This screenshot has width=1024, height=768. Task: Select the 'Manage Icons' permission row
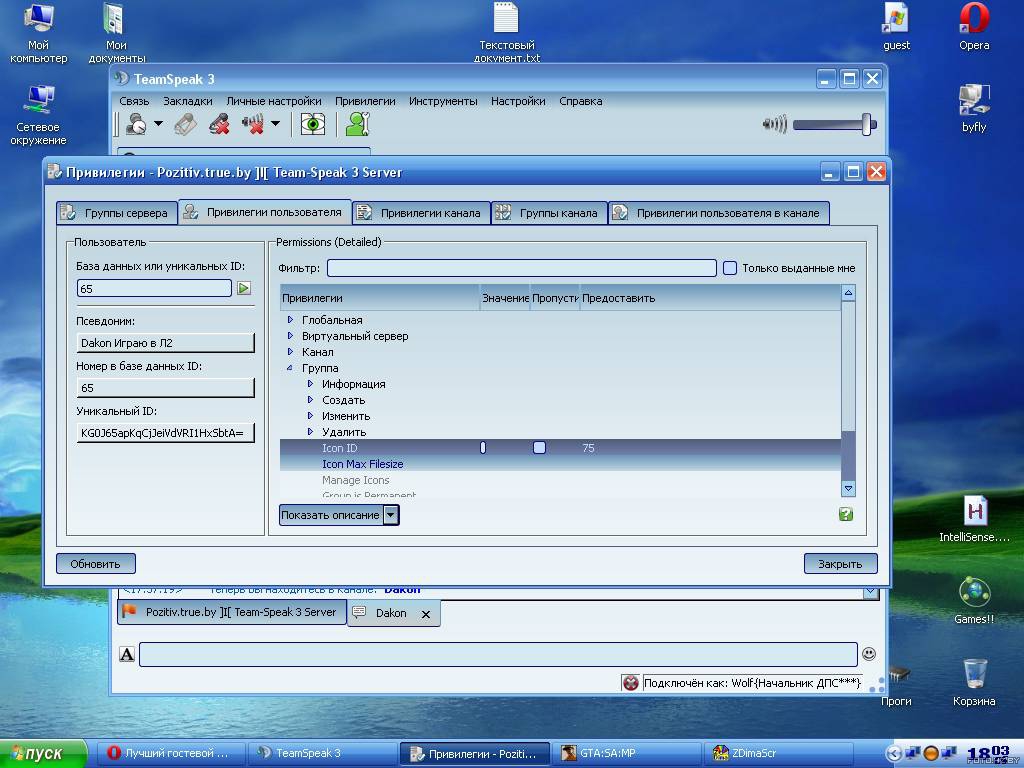pos(560,480)
